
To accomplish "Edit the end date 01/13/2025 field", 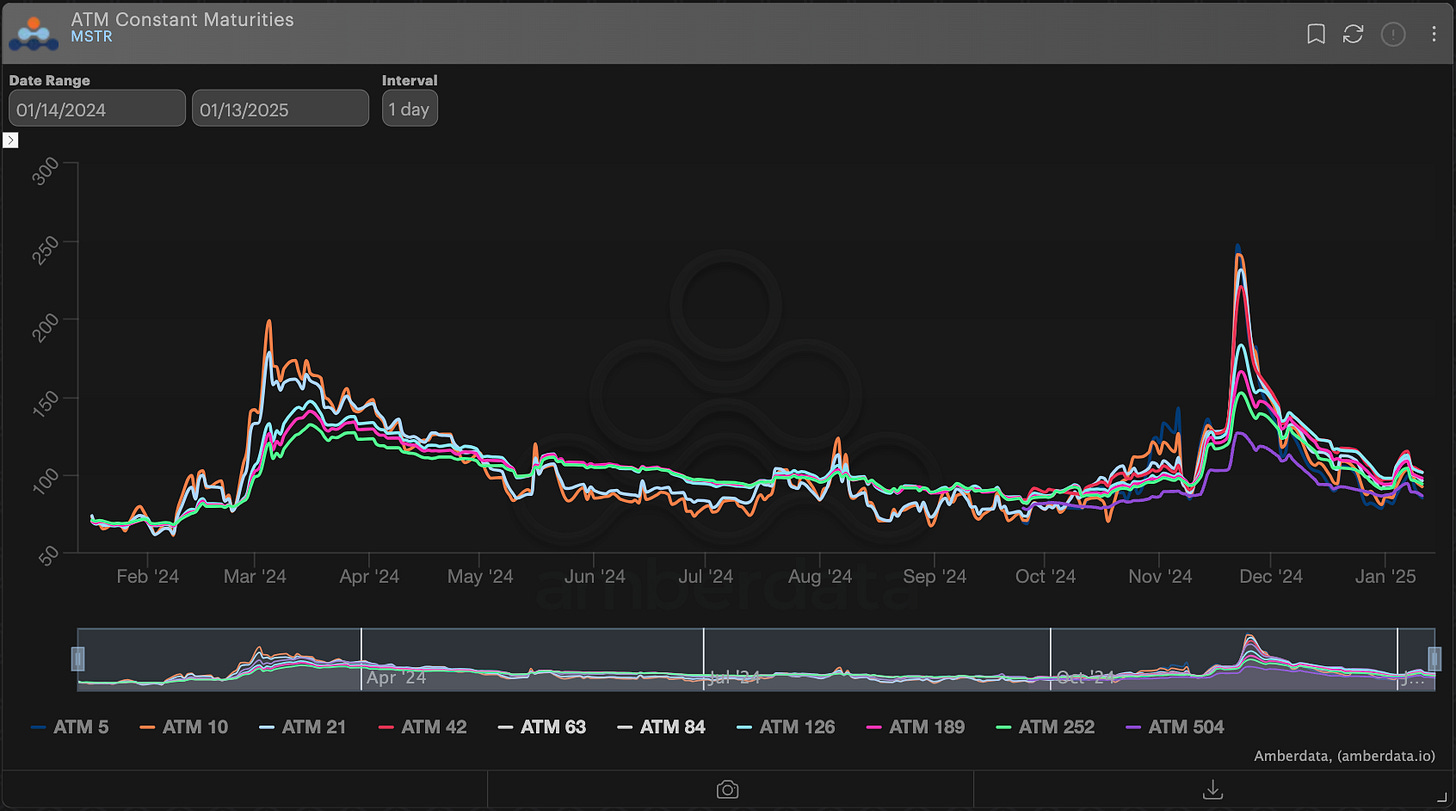I will (x=281, y=108).
